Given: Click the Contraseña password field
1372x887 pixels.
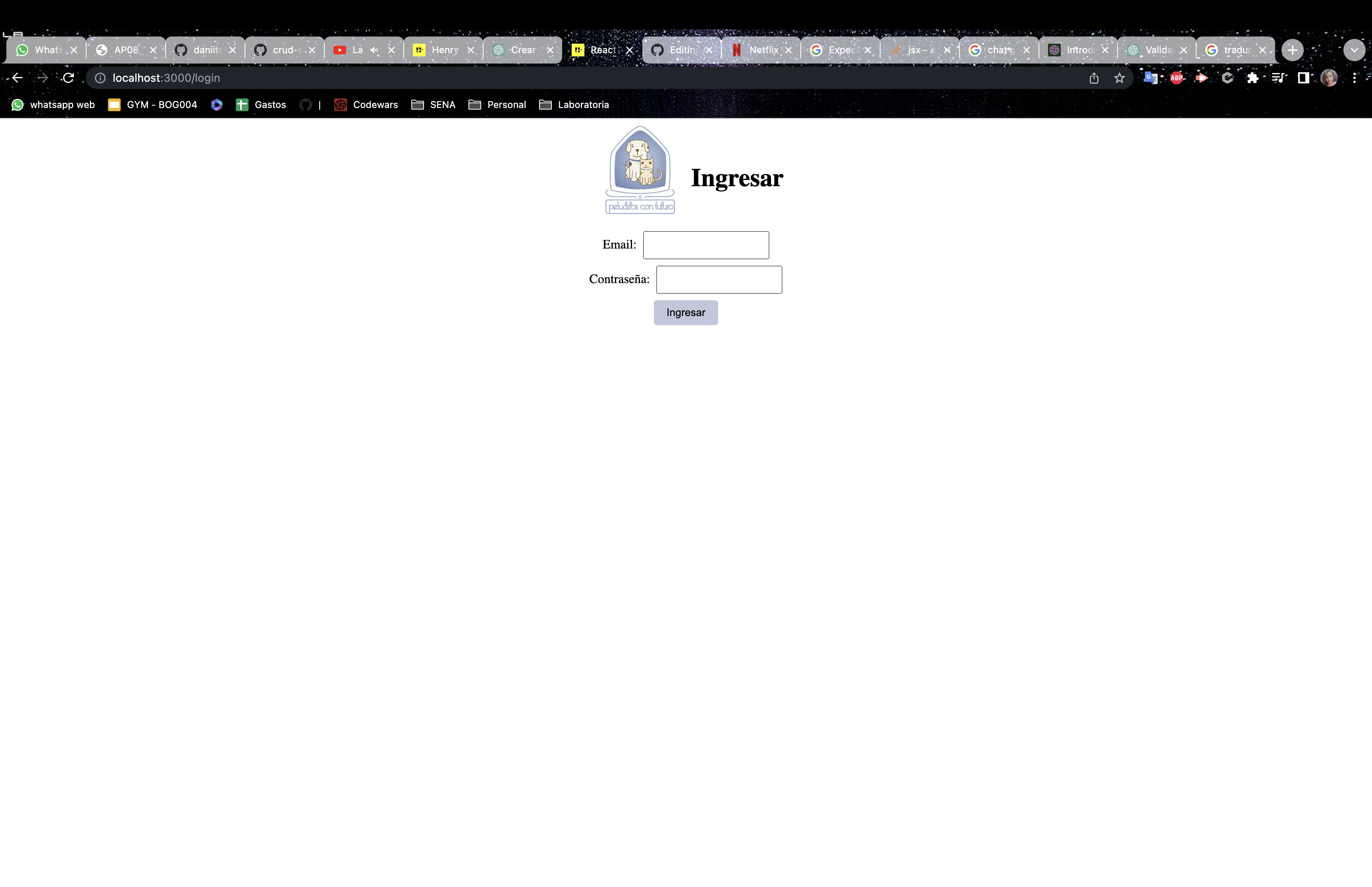Looking at the screenshot, I should click(719, 280).
